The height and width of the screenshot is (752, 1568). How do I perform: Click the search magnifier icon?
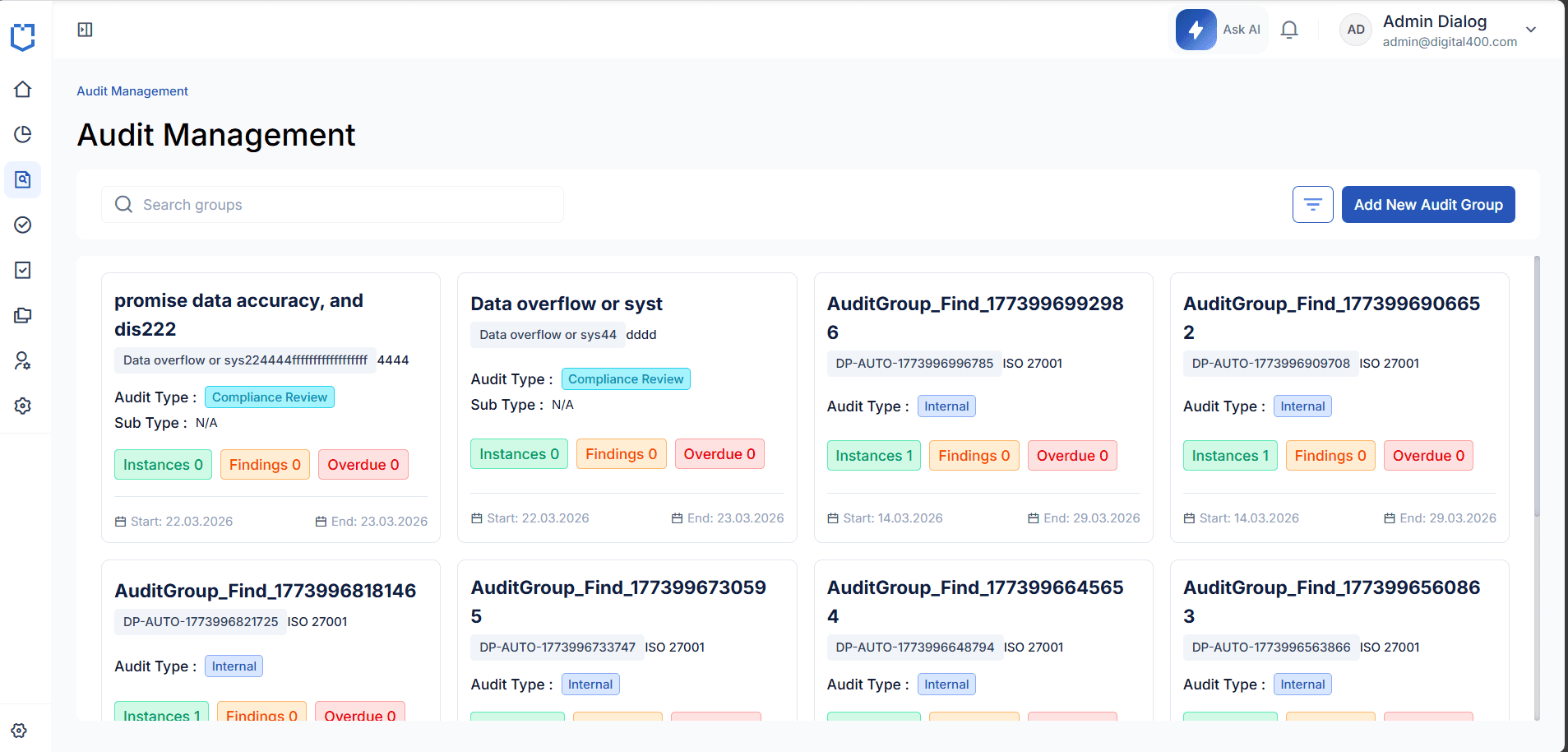(x=123, y=204)
